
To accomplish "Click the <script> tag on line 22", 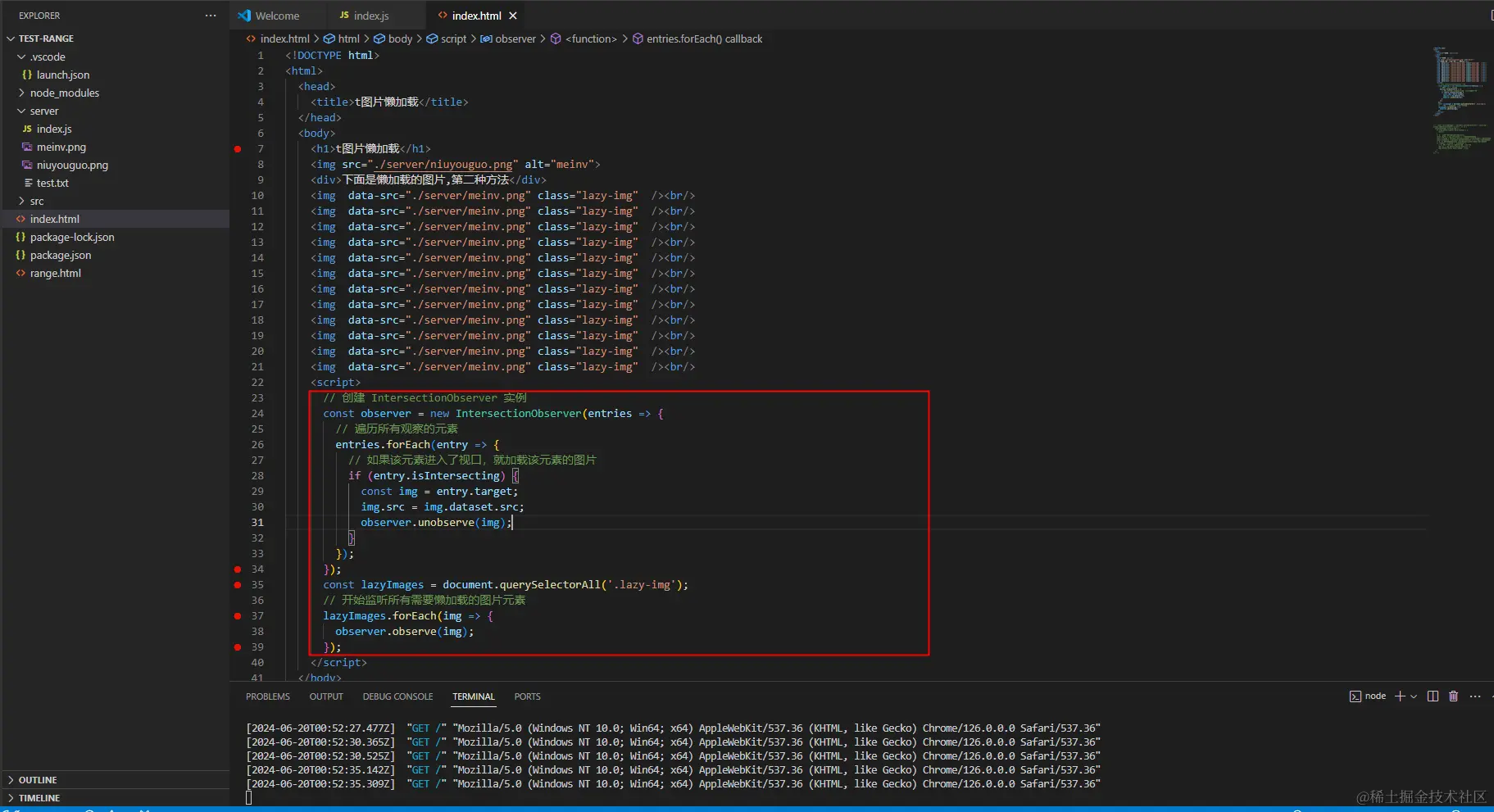I will [335, 383].
